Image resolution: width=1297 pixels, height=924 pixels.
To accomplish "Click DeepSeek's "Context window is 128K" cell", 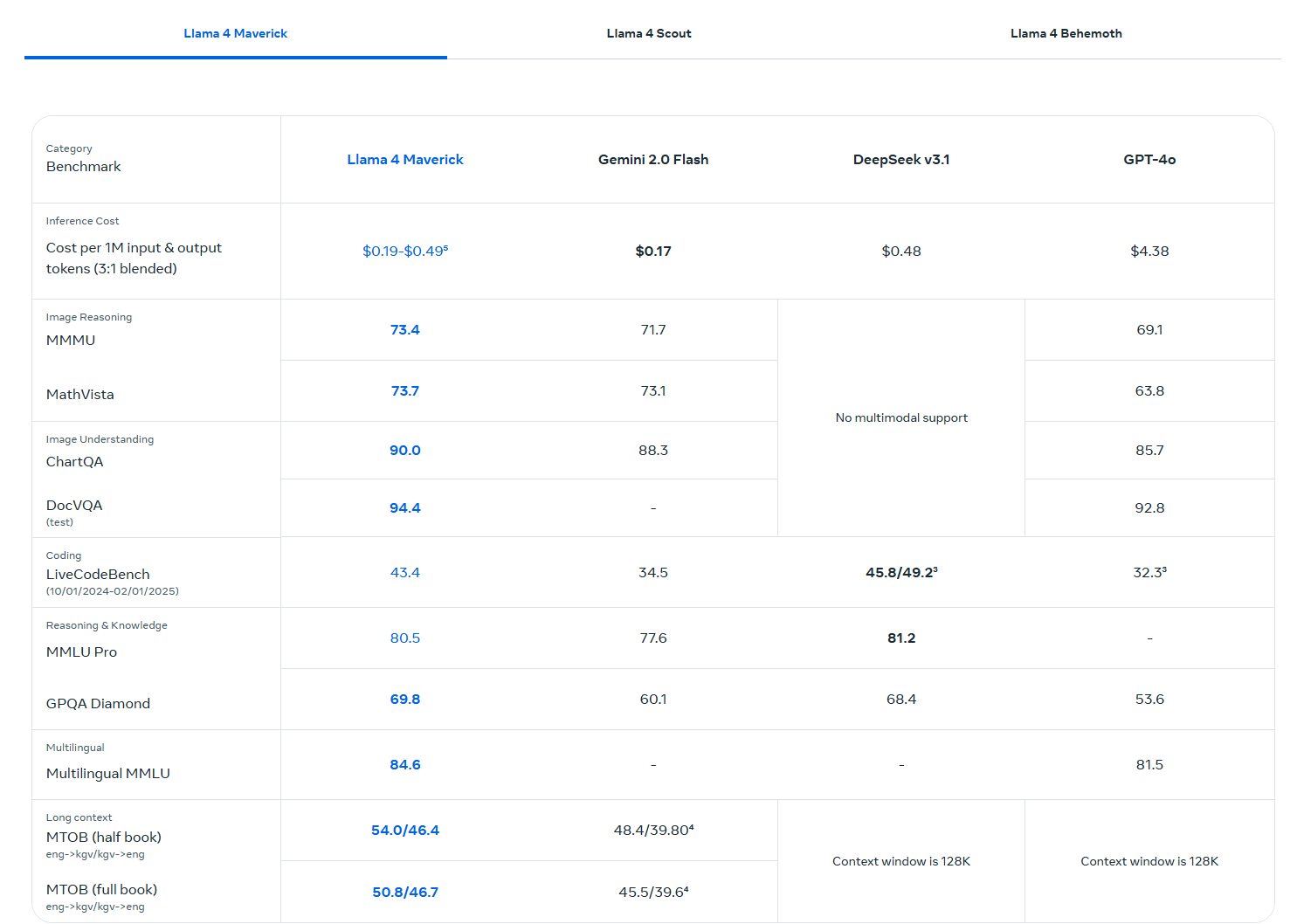I will point(900,861).
